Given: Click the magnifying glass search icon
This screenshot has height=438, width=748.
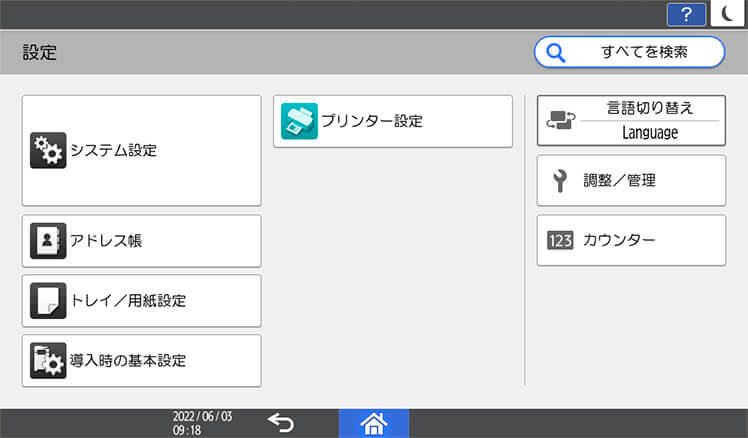Looking at the screenshot, I should pyautogui.click(x=556, y=52).
